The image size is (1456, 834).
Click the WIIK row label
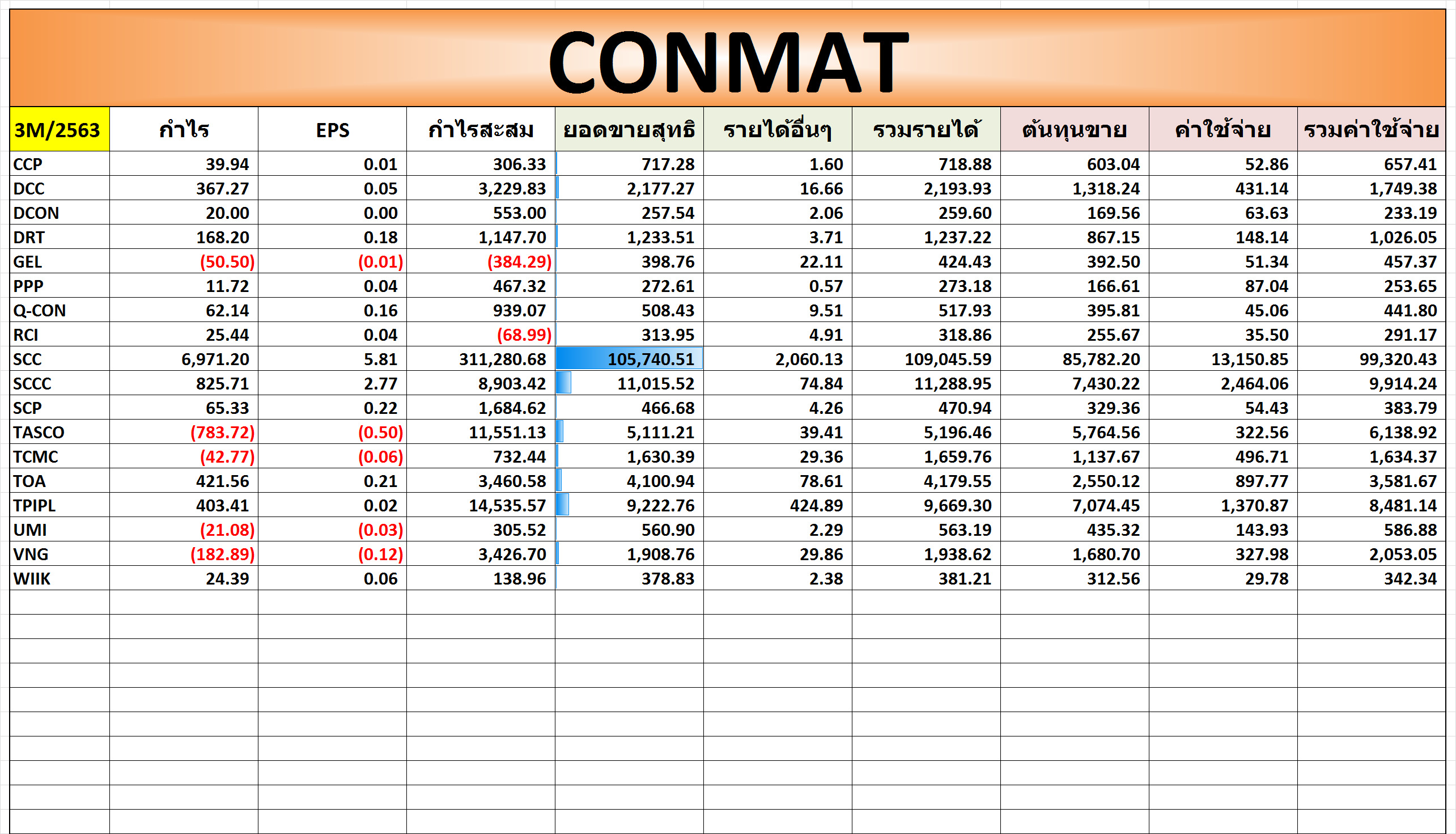tap(32, 578)
